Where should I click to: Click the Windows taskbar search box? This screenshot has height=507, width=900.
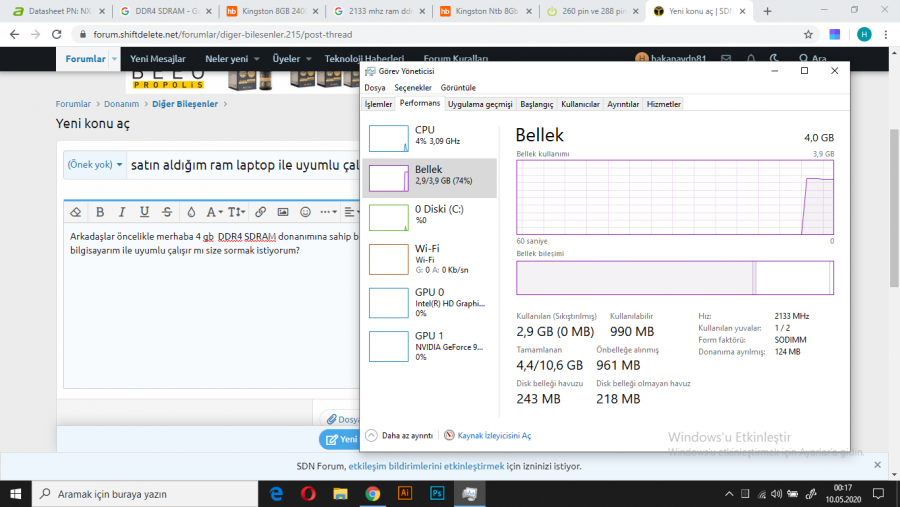[x=145, y=494]
